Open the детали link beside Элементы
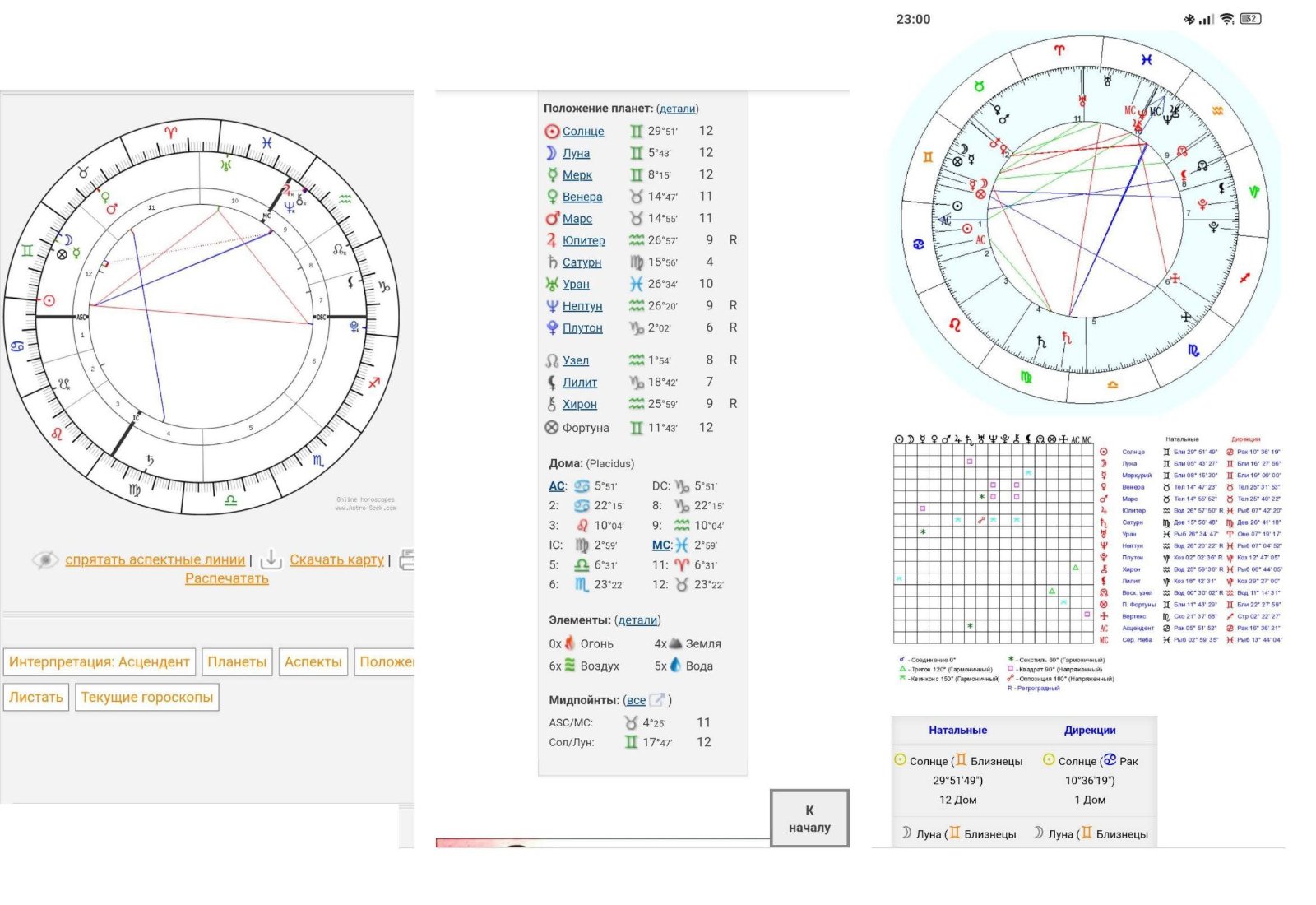Screen dimensions: 1316x905 637,620
